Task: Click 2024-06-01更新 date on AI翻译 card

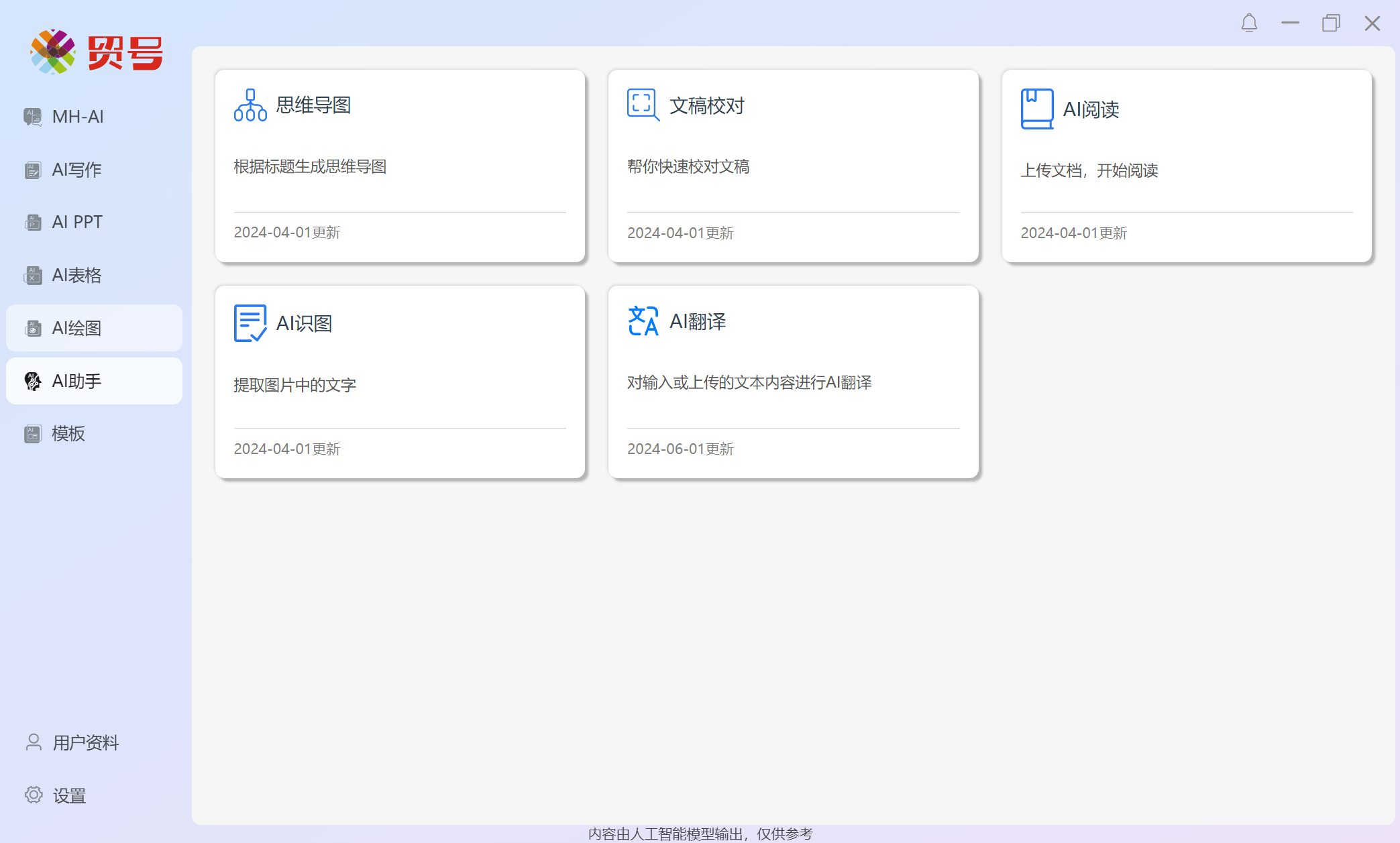Action: [x=680, y=449]
